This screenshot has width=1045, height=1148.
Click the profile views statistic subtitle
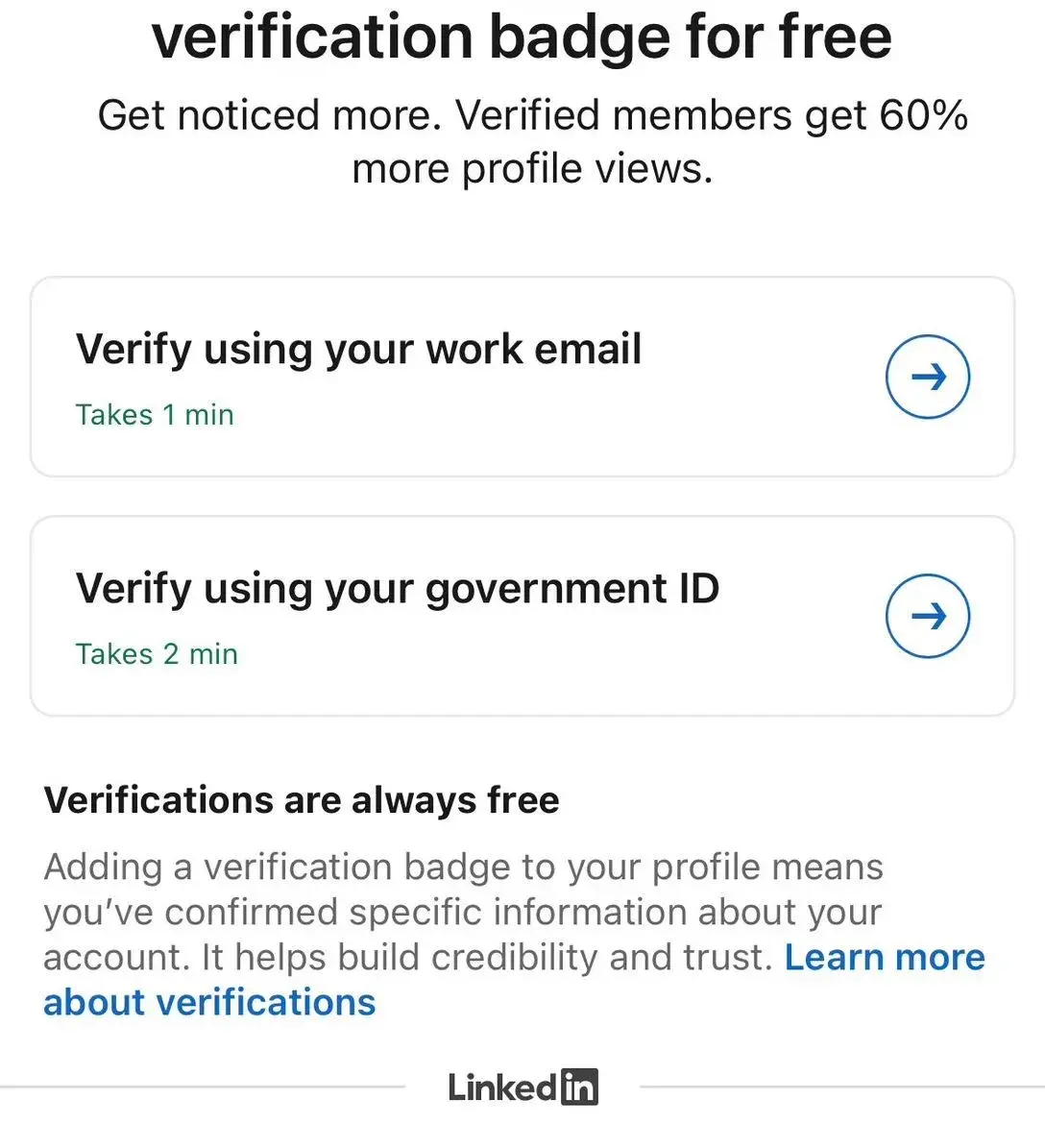click(532, 140)
